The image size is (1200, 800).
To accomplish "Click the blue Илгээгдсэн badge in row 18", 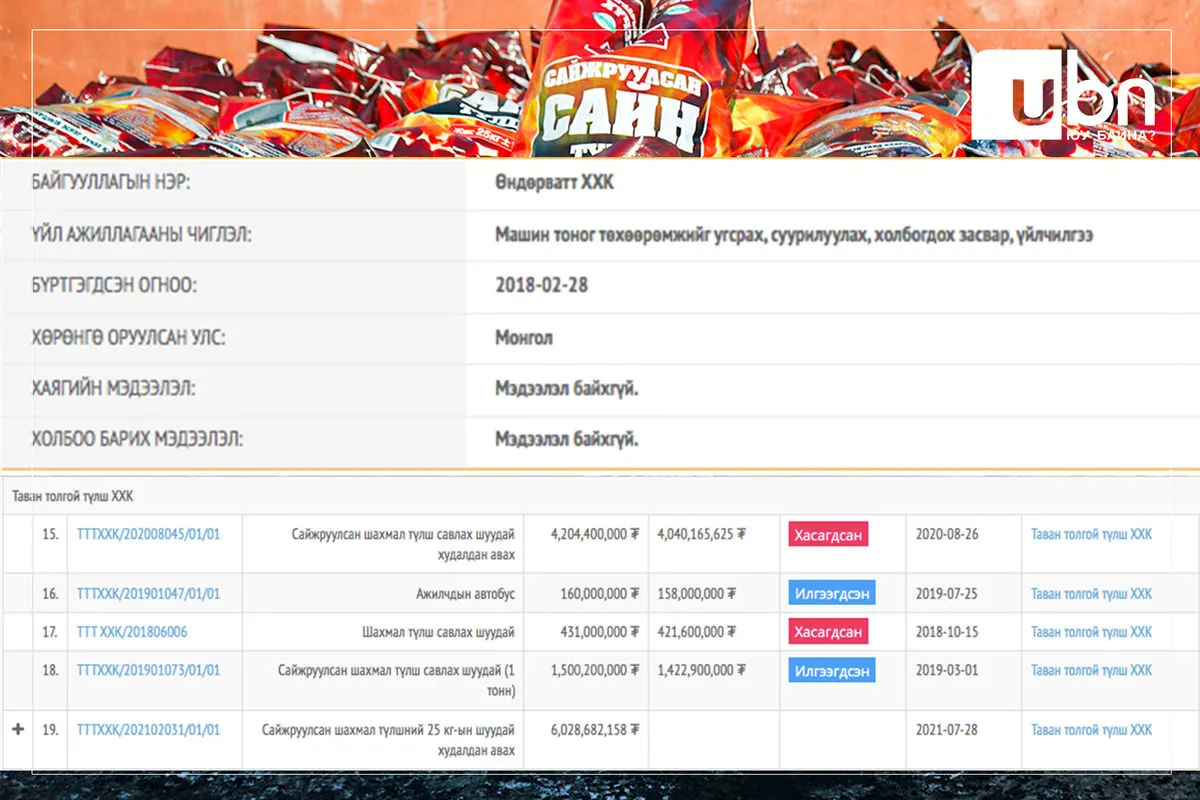I will [x=832, y=670].
